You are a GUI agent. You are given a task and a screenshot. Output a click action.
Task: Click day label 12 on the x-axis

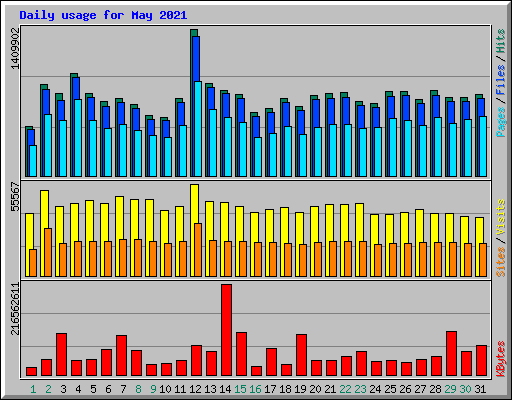point(195,389)
